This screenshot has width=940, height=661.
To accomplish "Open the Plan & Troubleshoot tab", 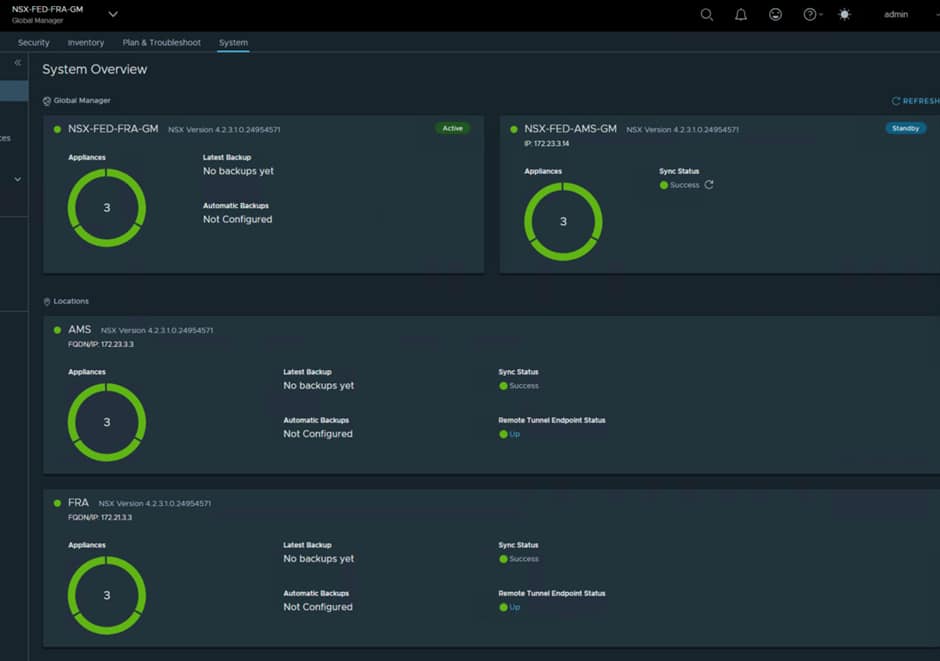I will pos(161,42).
